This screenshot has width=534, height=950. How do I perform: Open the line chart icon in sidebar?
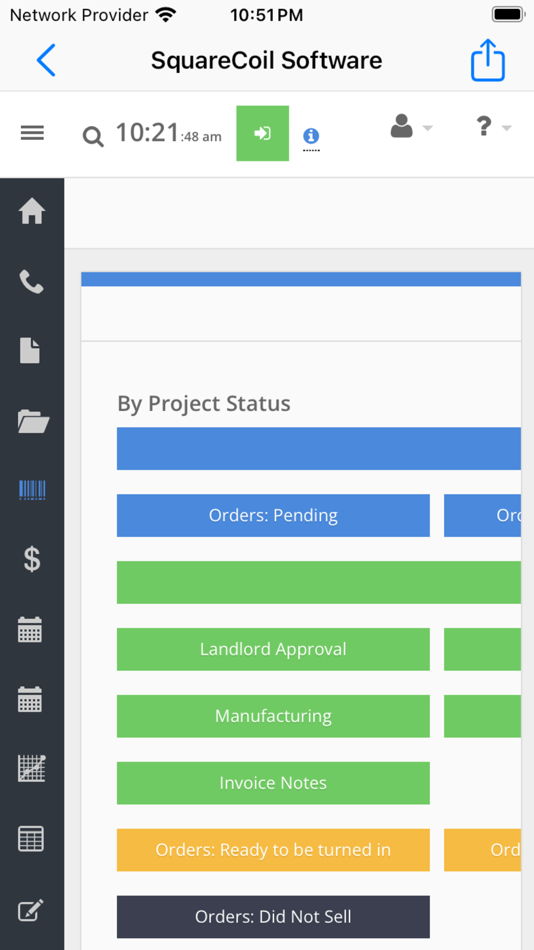tap(32, 769)
